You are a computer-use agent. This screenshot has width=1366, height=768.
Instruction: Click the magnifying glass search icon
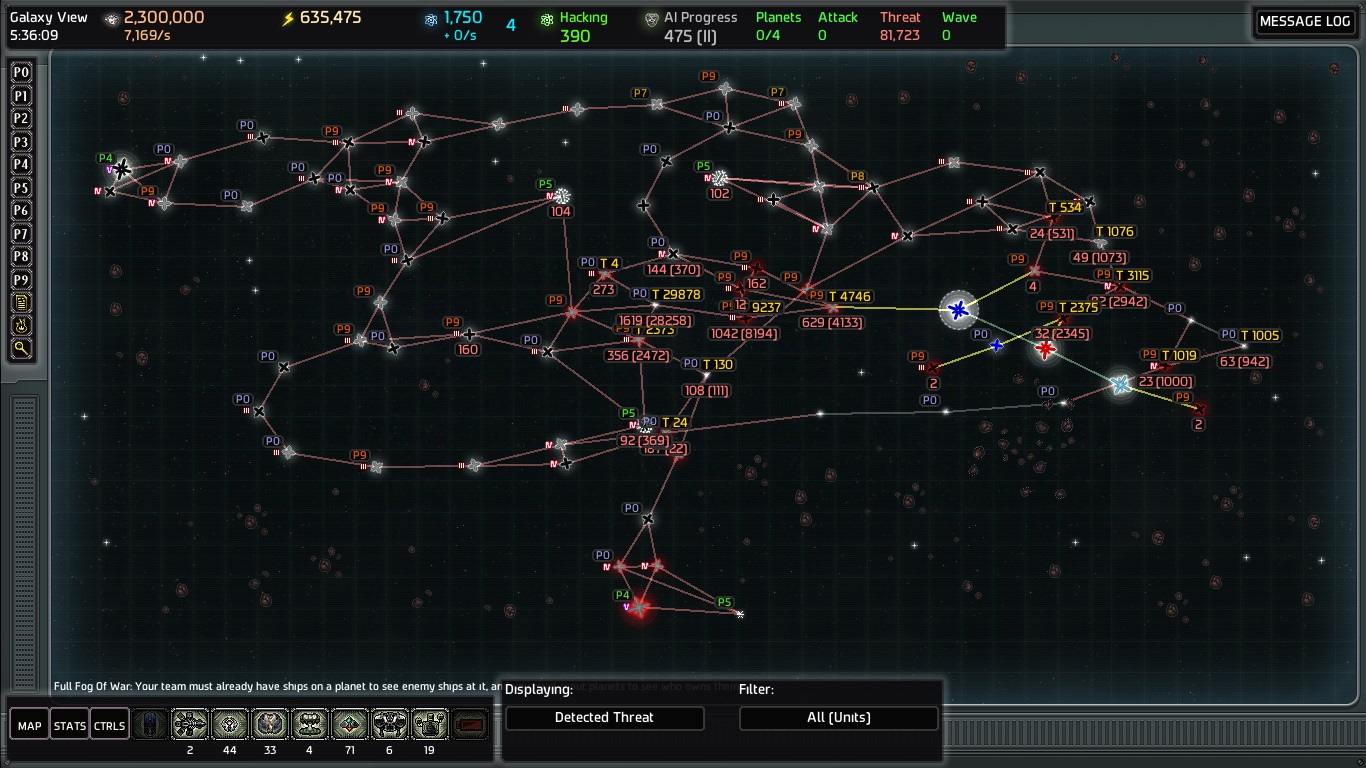tap(21, 349)
